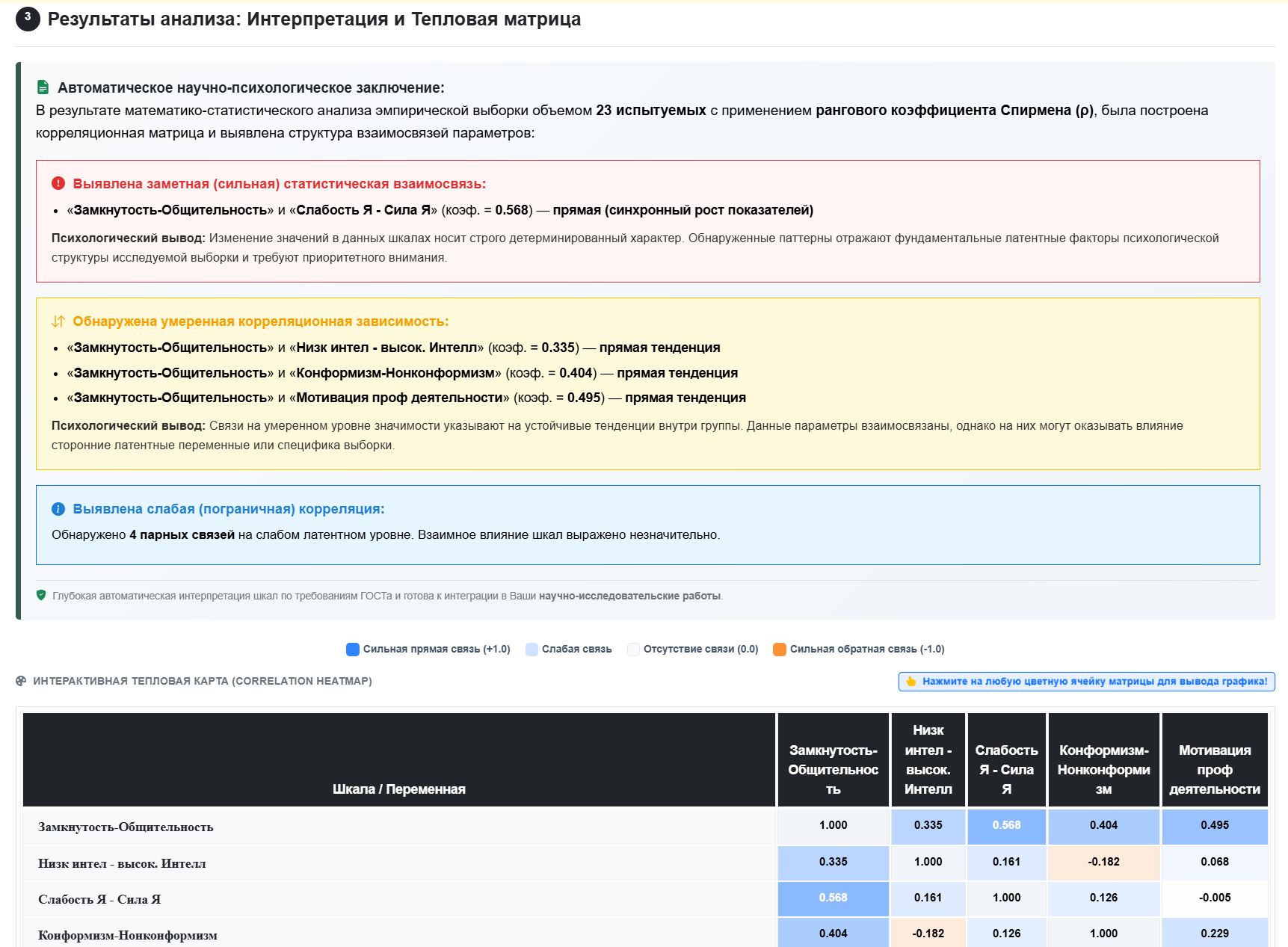The image size is (1288, 947).
Task: Click the 'Сильная обратная связь (-1.0)' legend label
Action: click(867, 650)
